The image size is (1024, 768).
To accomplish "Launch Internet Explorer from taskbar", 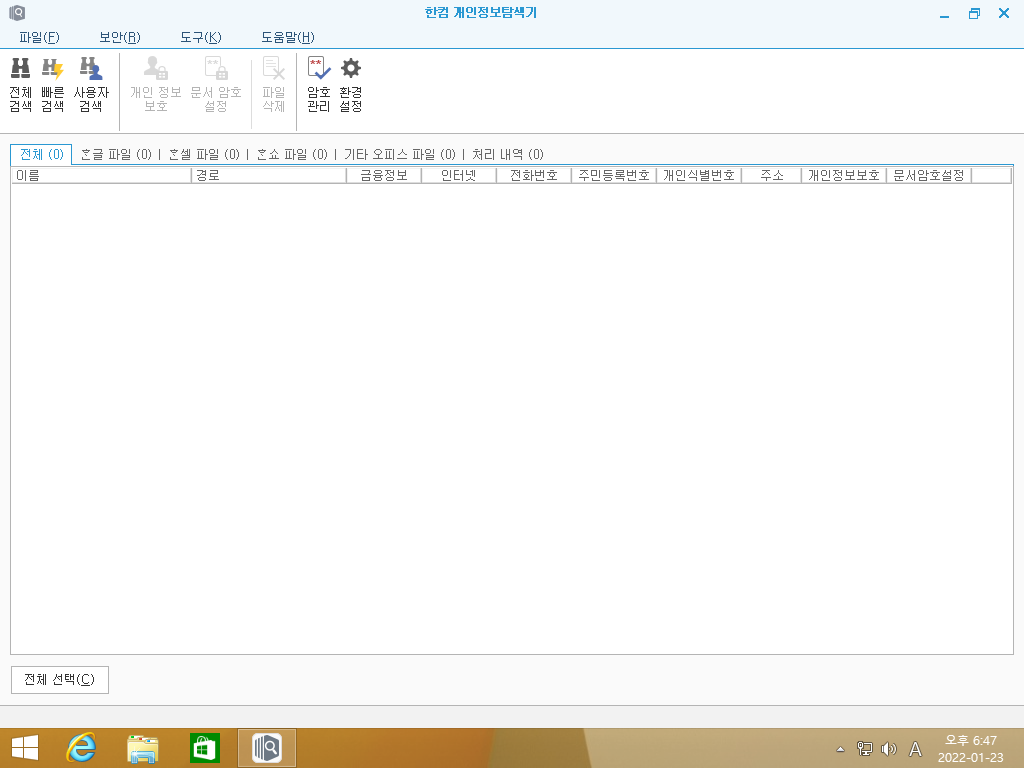I will point(82,748).
